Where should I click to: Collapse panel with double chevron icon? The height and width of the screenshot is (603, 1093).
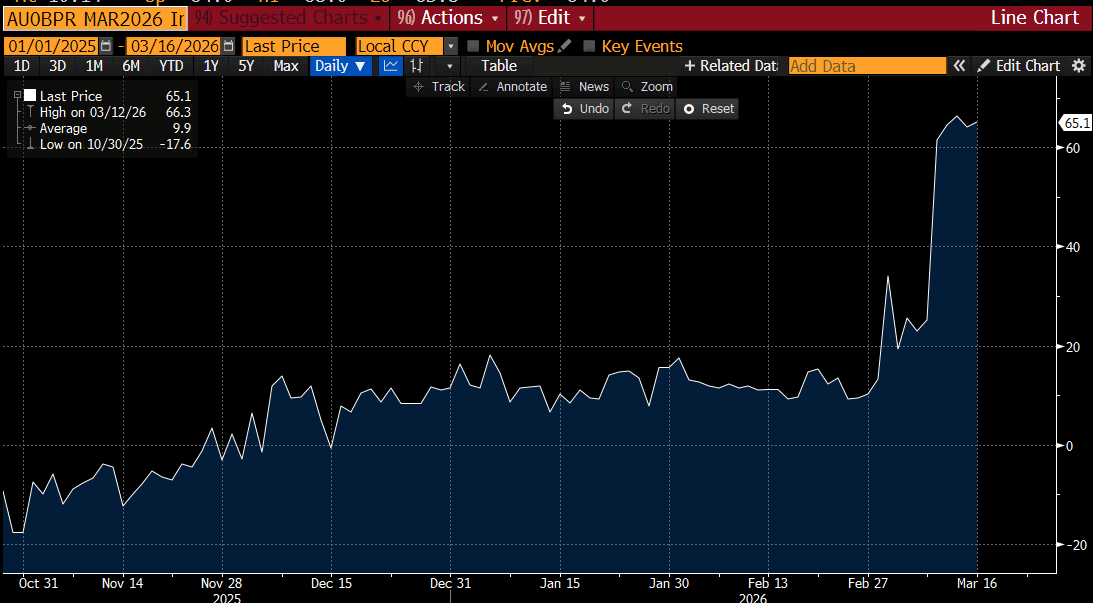pos(959,66)
